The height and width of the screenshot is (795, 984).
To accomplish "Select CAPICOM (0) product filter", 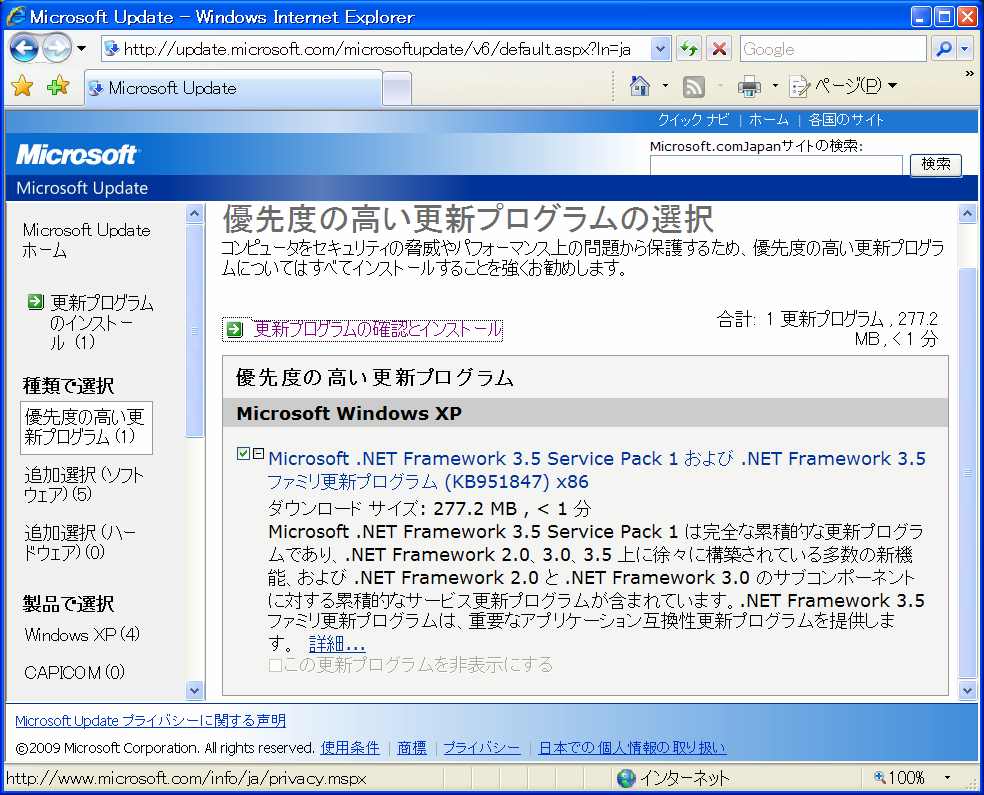I will pyautogui.click(x=74, y=673).
